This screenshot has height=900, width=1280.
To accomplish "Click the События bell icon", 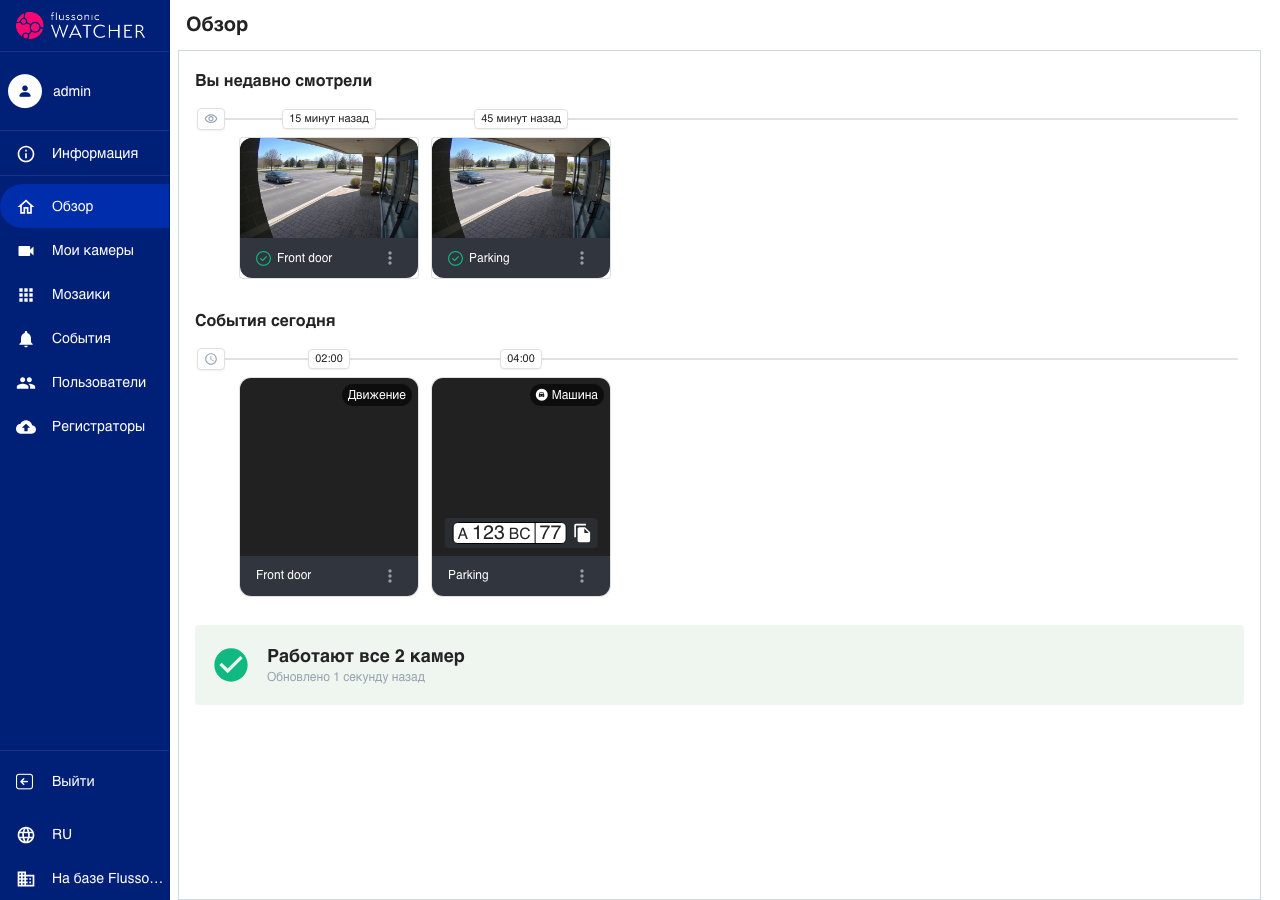I will [x=26, y=339].
